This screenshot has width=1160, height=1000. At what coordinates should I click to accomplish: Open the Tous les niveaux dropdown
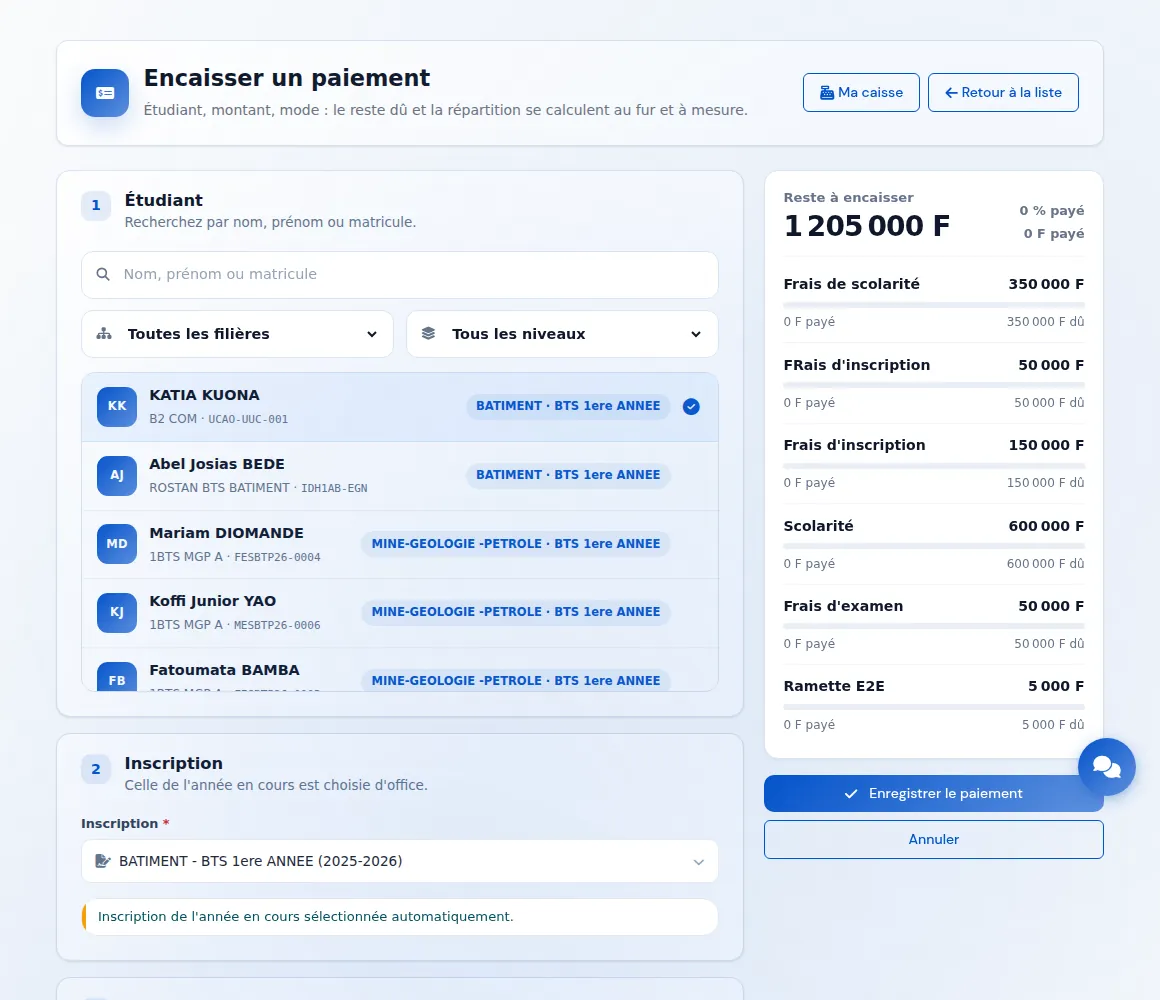pyautogui.click(x=562, y=334)
